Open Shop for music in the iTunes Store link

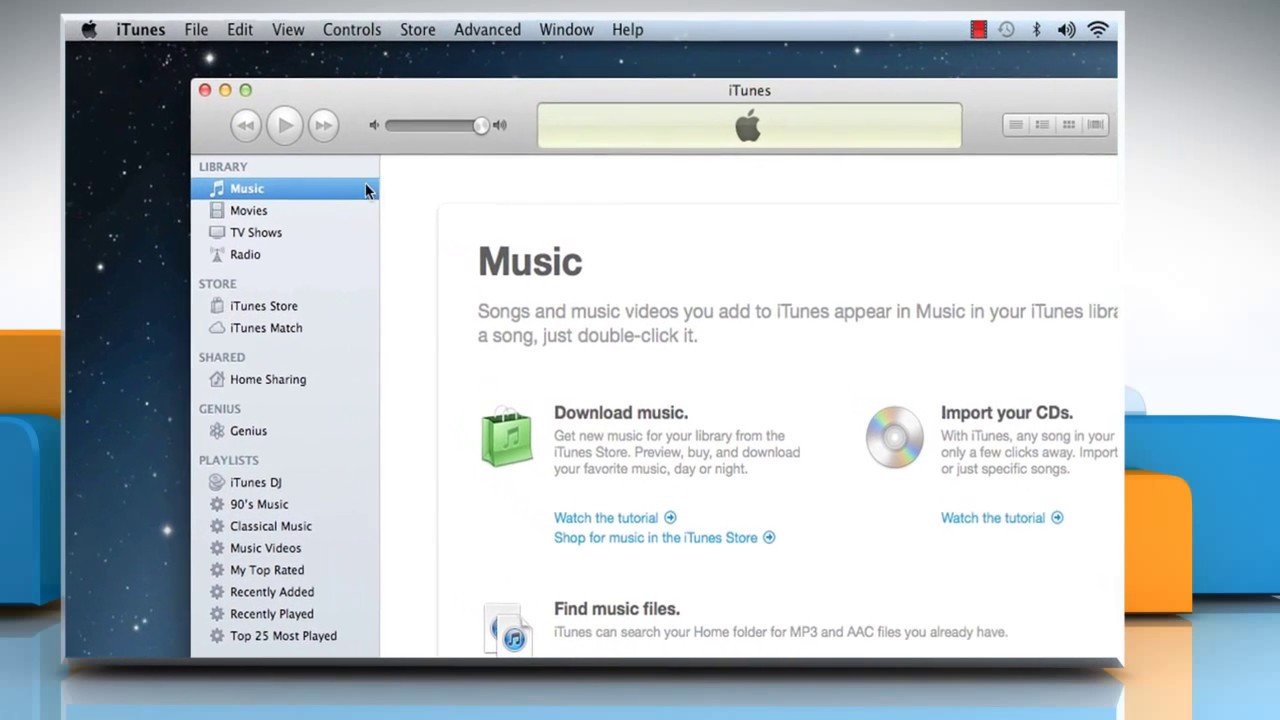click(x=665, y=538)
